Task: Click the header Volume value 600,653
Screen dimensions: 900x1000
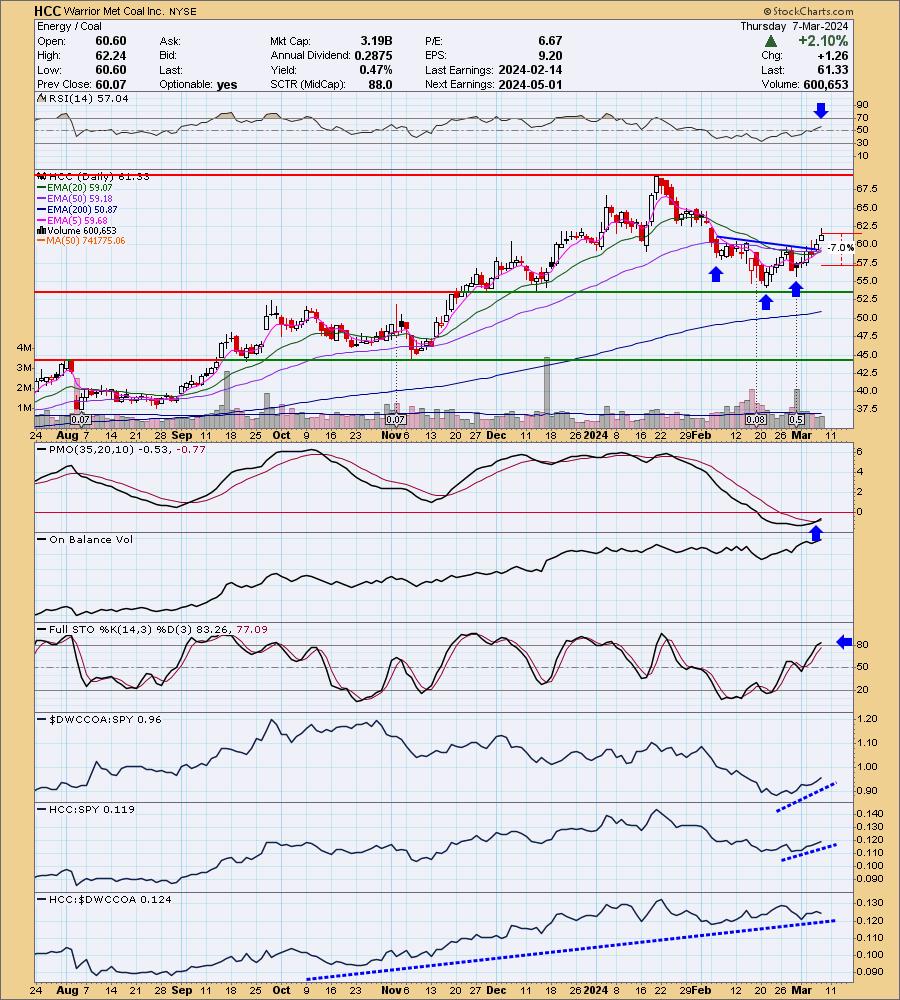Action: pos(825,85)
